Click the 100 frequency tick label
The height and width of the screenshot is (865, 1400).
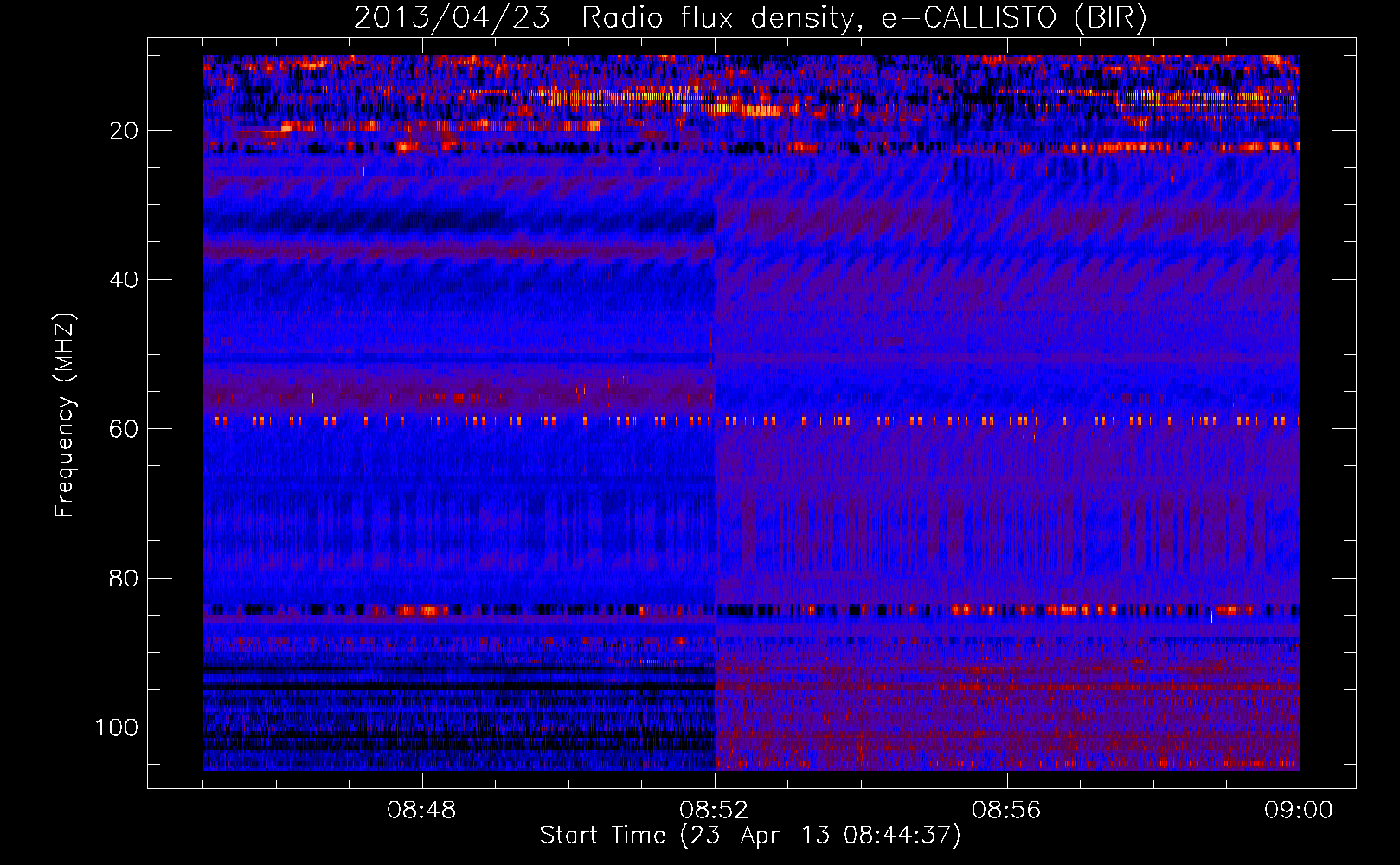coord(117,727)
